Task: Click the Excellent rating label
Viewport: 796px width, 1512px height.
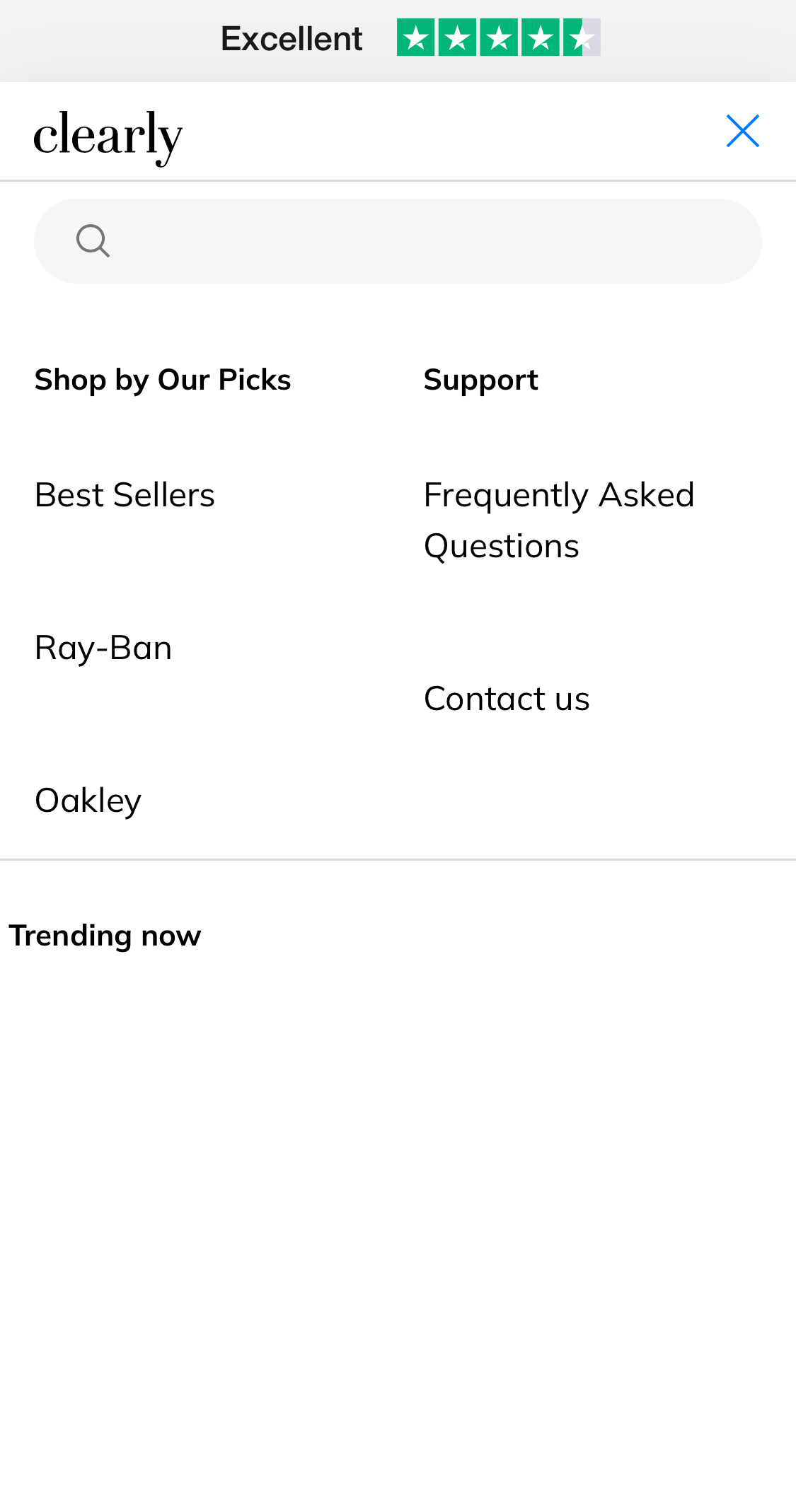Action: coord(291,38)
